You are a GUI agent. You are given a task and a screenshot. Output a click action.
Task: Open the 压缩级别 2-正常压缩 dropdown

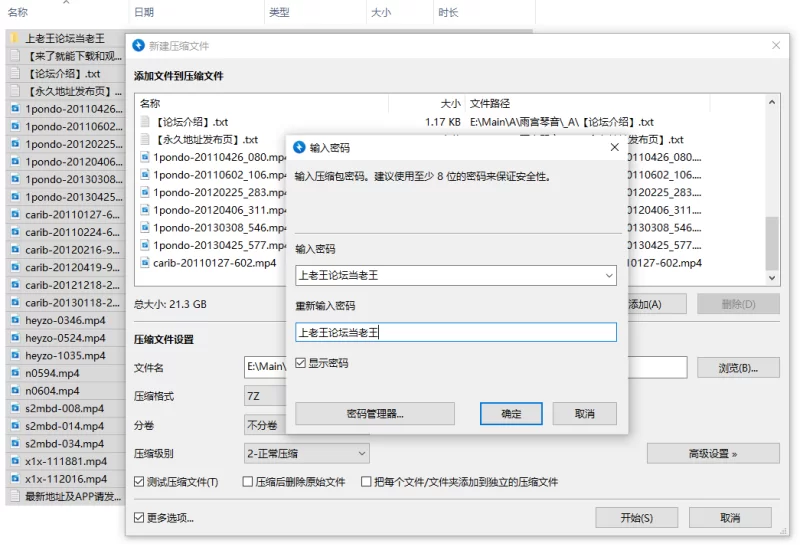[307, 453]
